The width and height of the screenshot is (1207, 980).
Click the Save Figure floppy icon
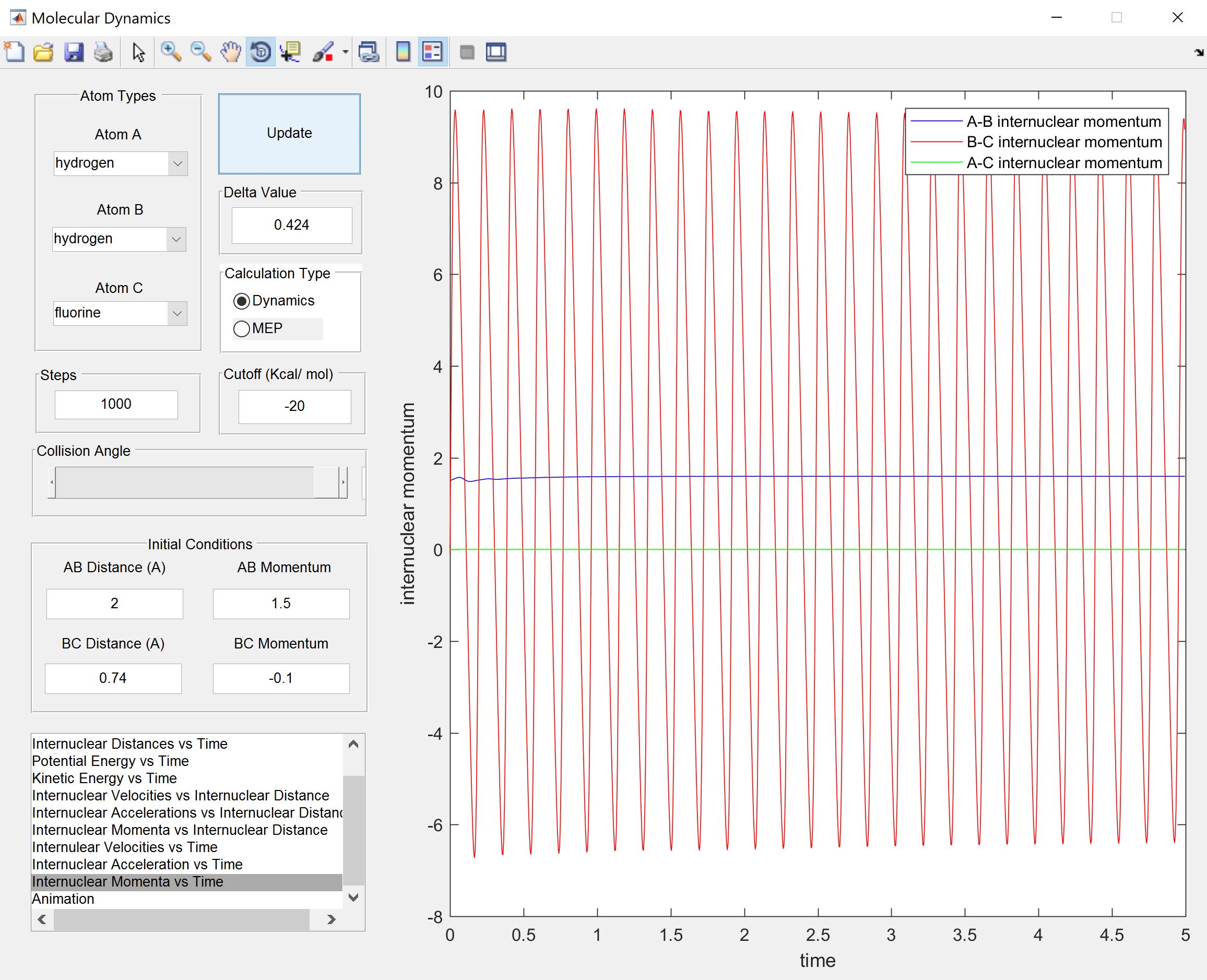[x=74, y=52]
